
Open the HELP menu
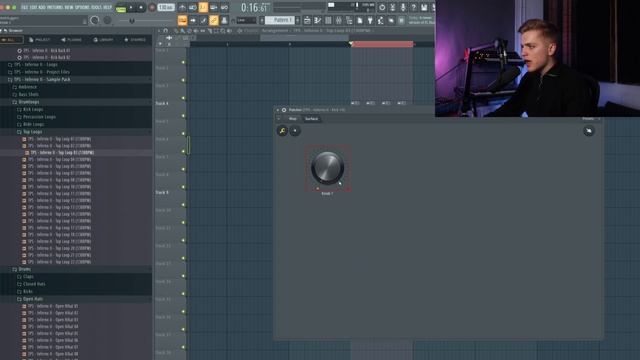[x=107, y=7]
